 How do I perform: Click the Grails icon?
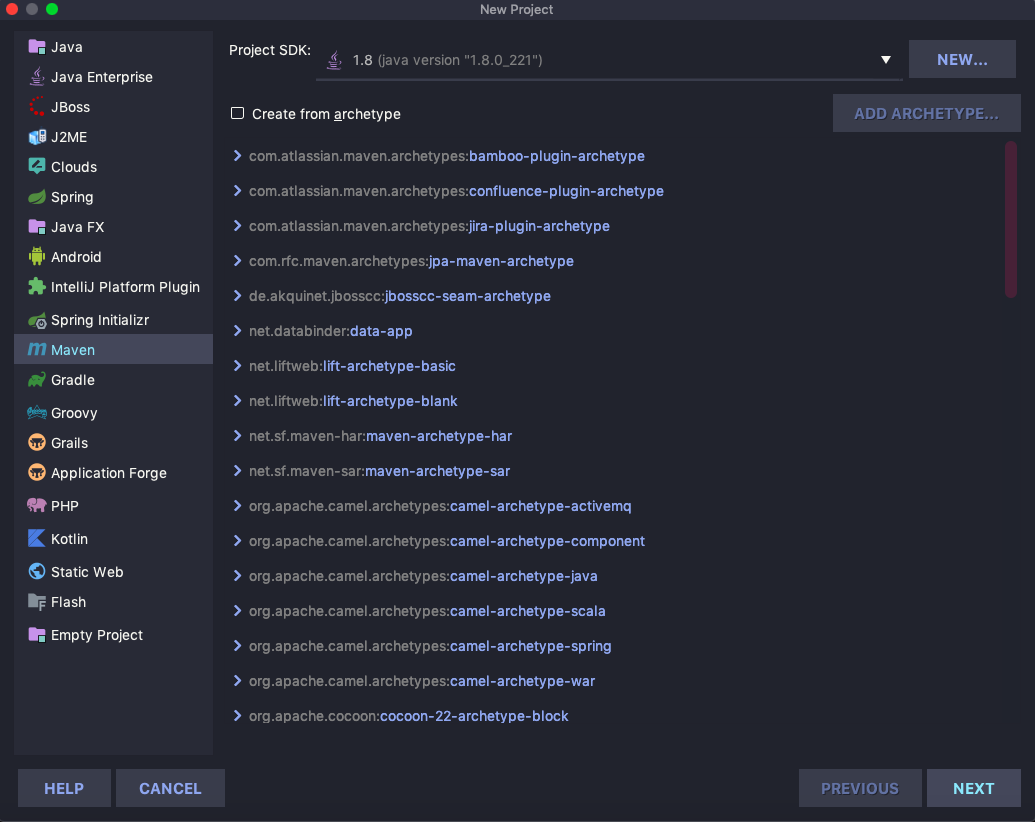37,442
